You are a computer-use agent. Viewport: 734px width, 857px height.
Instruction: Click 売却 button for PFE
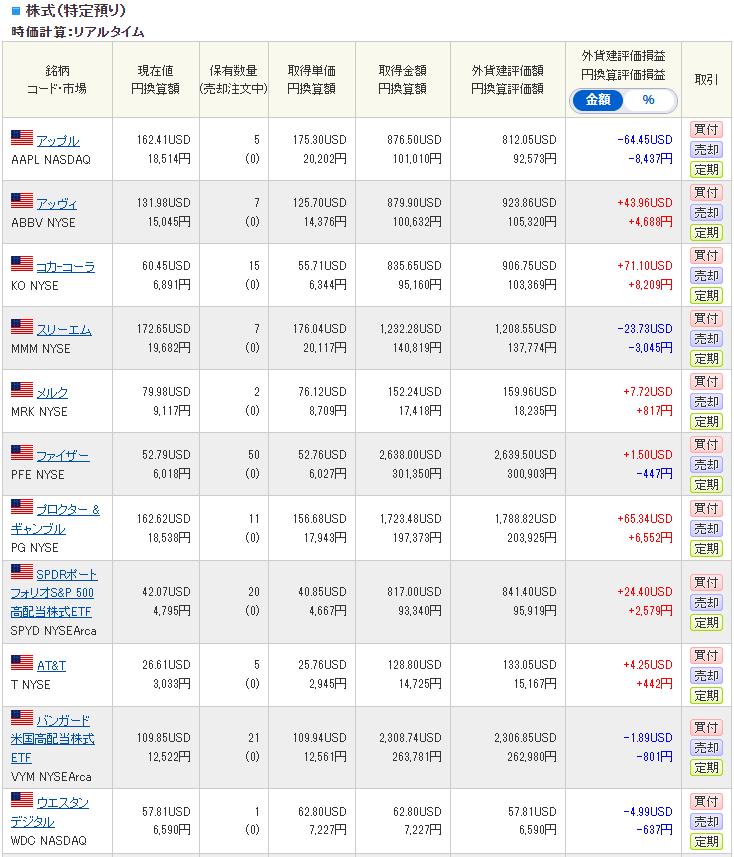706,465
